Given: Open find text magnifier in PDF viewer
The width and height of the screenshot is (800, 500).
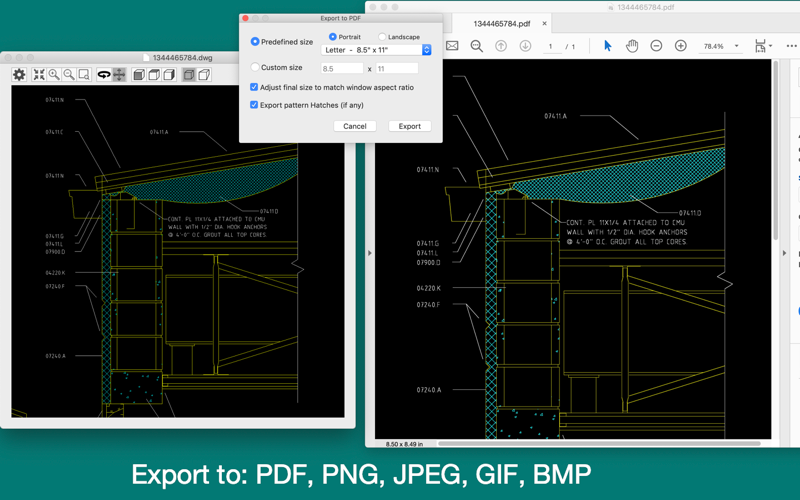Looking at the screenshot, I should pos(477,46).
